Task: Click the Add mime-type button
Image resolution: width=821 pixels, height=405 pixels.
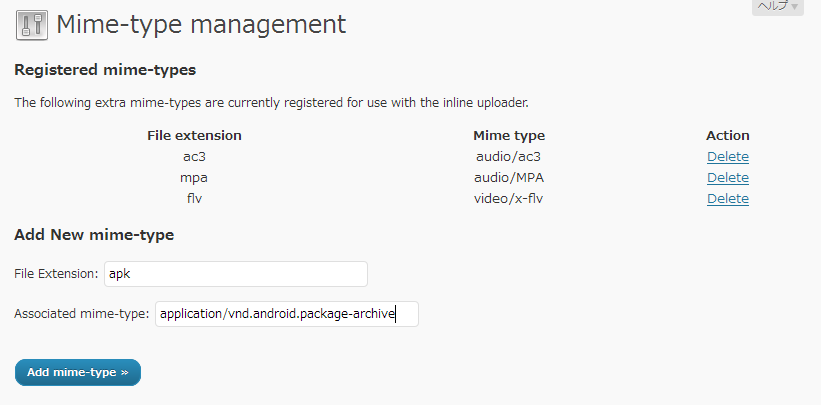Action: pos(78,373)
